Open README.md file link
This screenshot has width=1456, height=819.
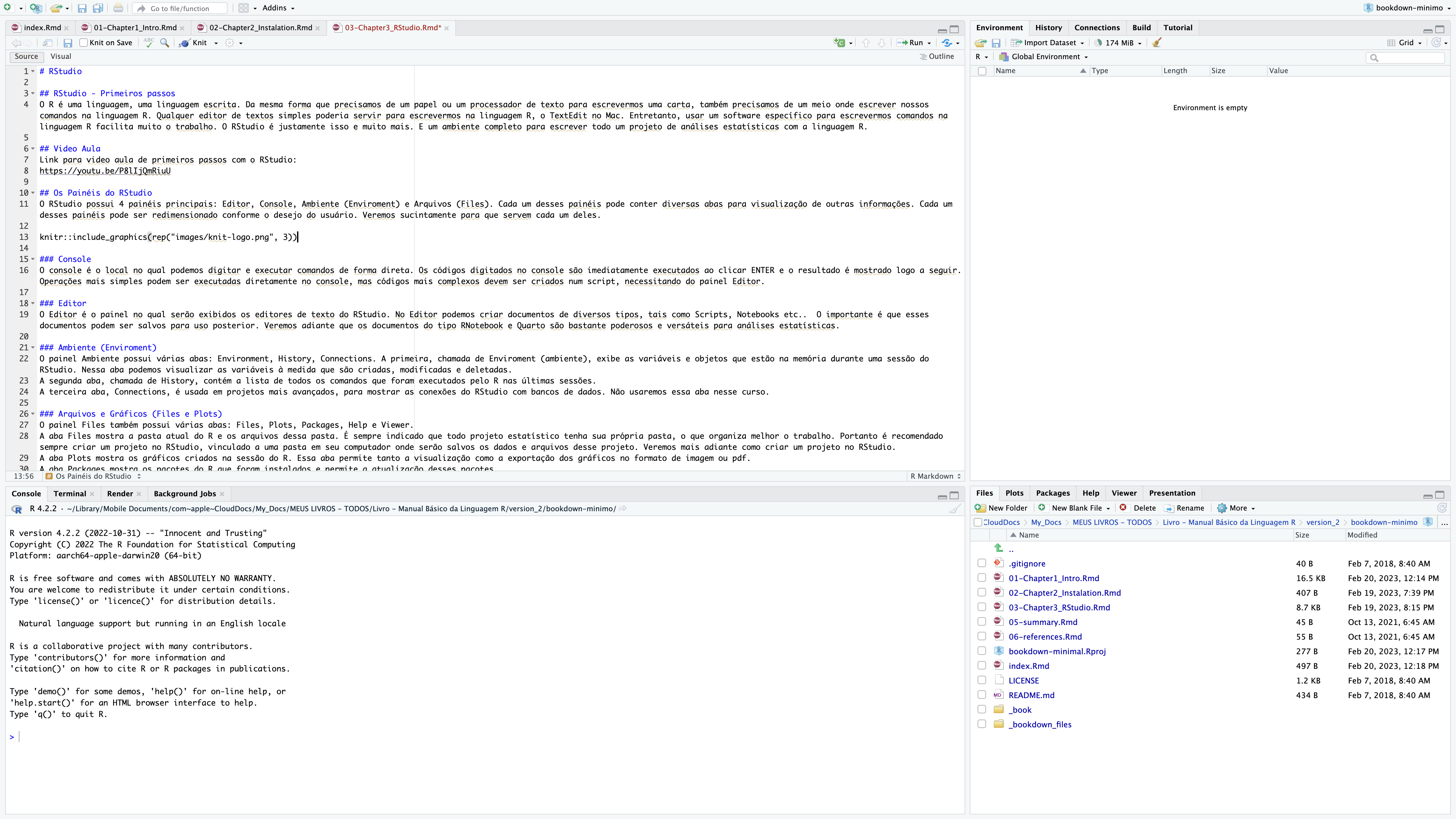(1032, 695)
